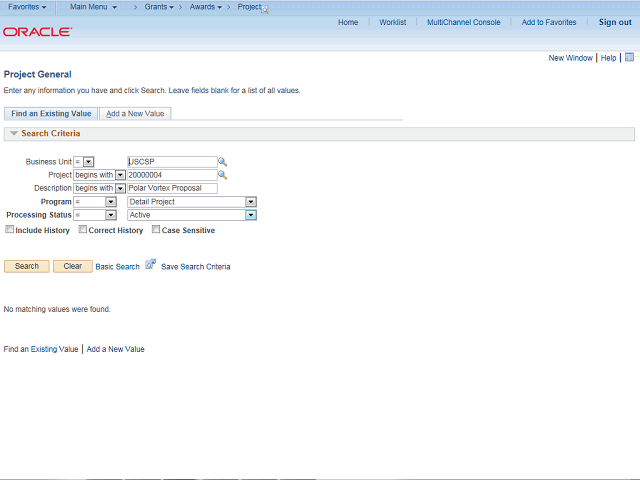640x480 pixels.
Task: Tick the Correct History checkbox
Action: [x=82, y=229]
